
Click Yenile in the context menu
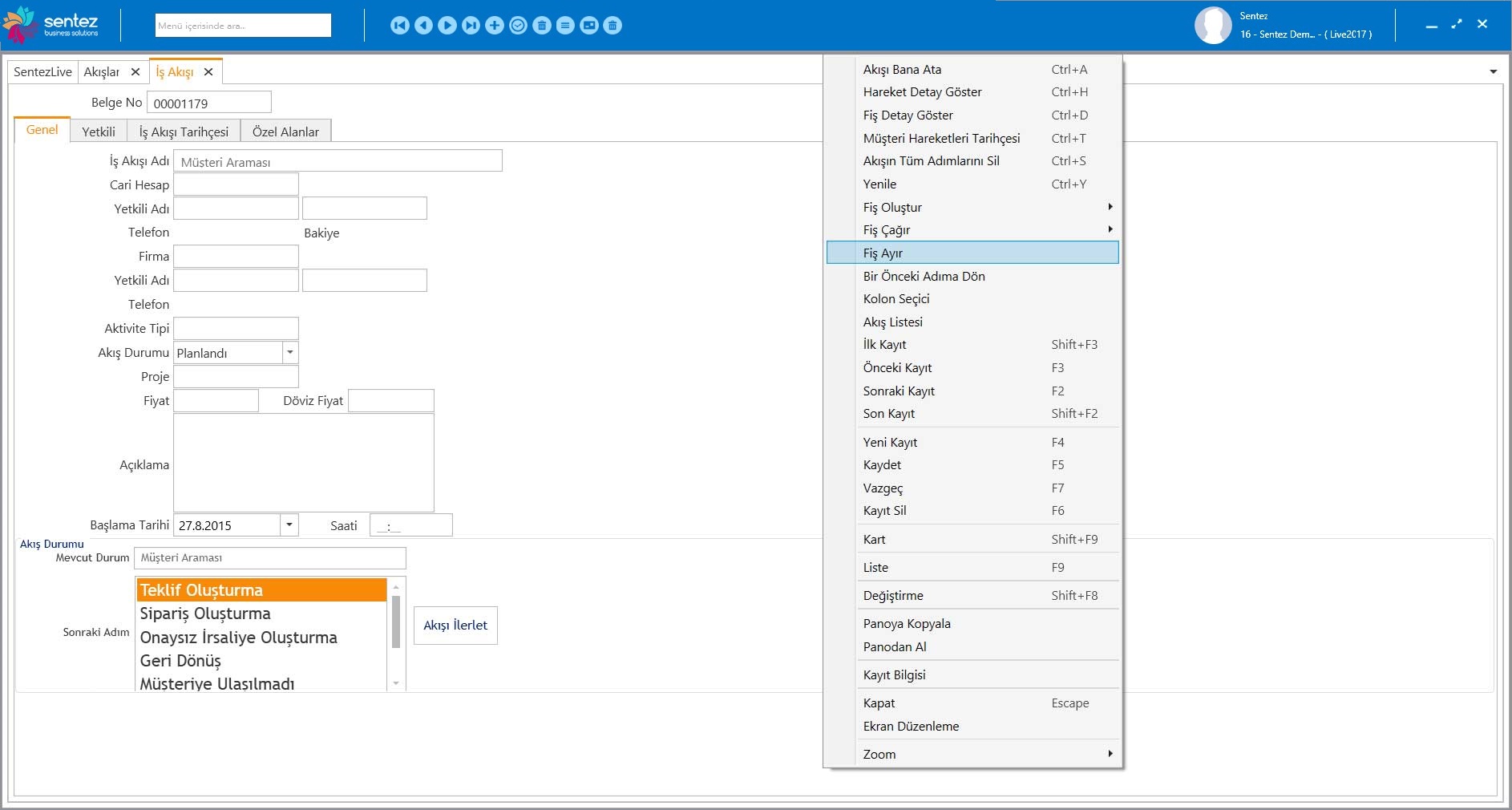coord(972,184)
